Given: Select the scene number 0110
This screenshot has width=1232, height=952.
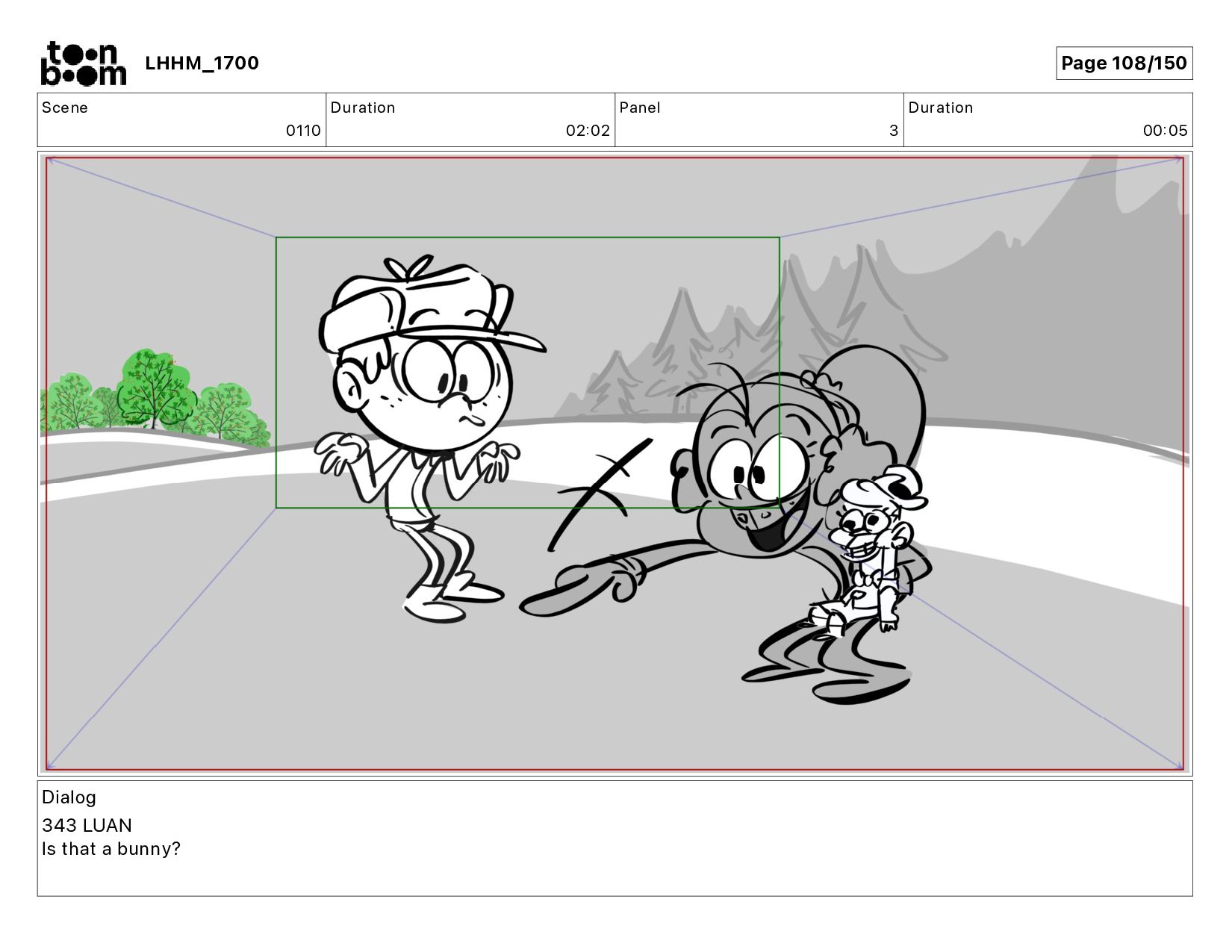Looking at the screenshot, I should [303, 131].
